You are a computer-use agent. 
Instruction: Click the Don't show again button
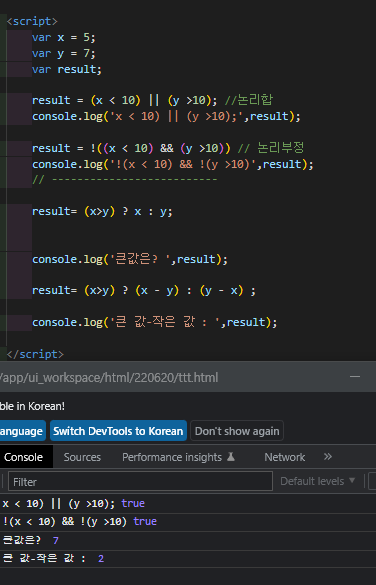pyautogui.click(x=237, y=431)
